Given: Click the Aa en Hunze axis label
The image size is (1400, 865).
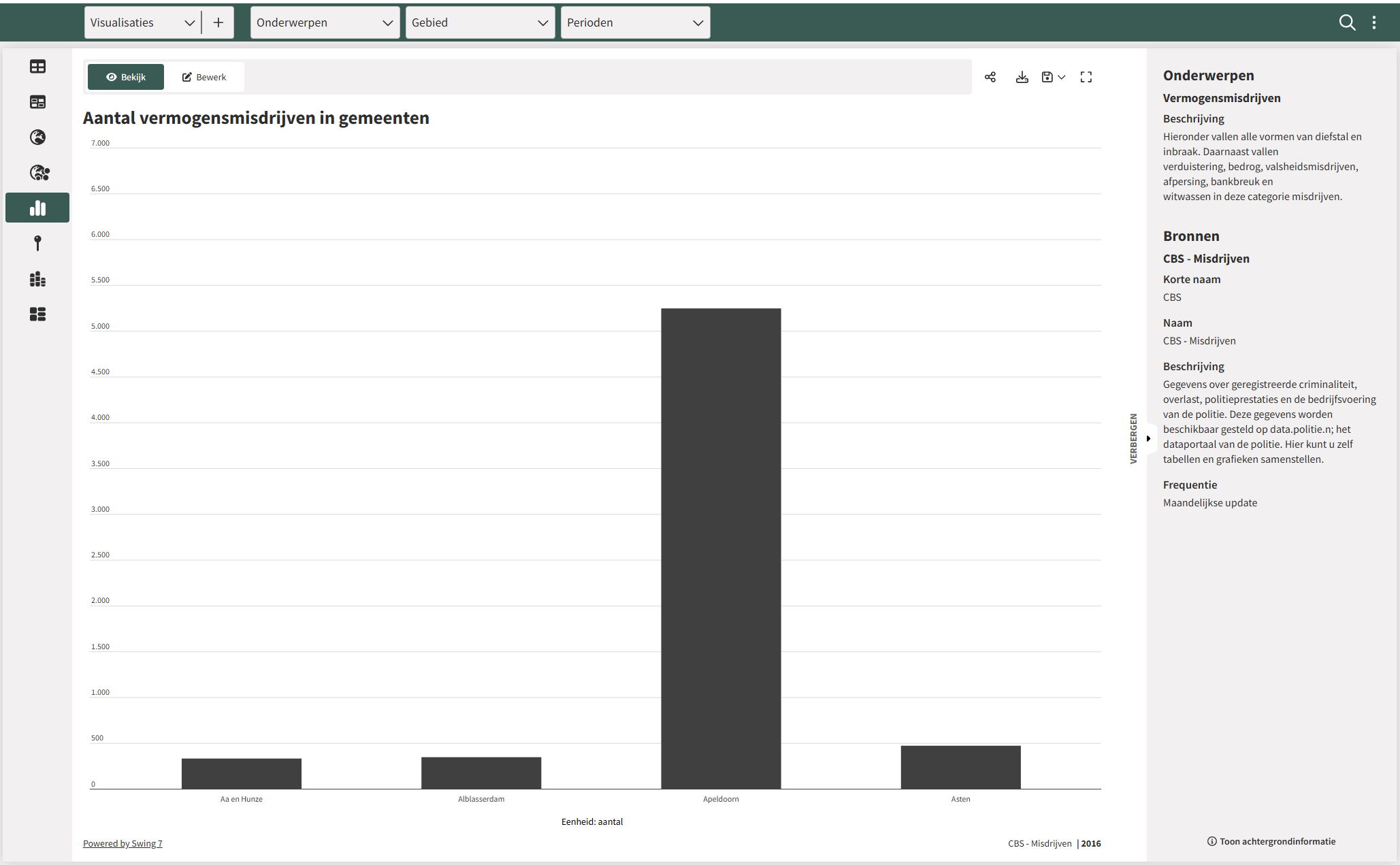Looking at the screenshot, I should click(x=242, y=799).
